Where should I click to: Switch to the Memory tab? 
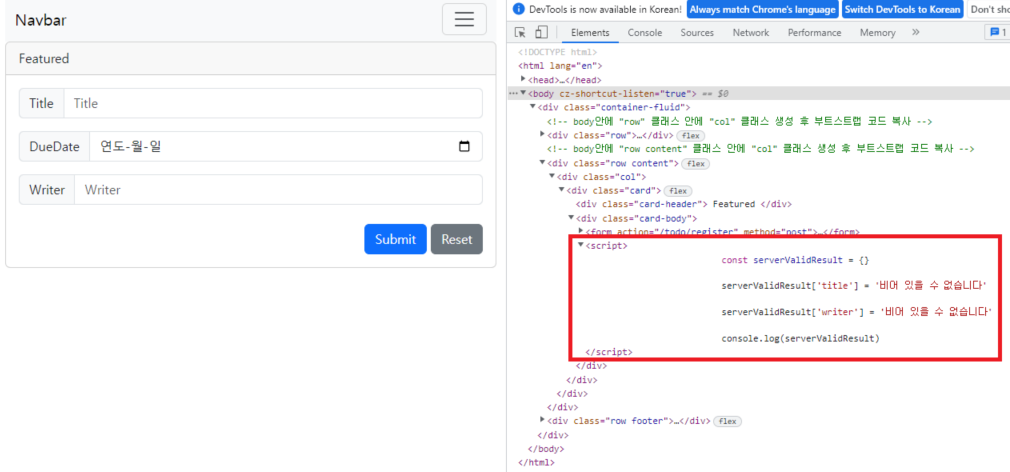[x=877, y=33]
